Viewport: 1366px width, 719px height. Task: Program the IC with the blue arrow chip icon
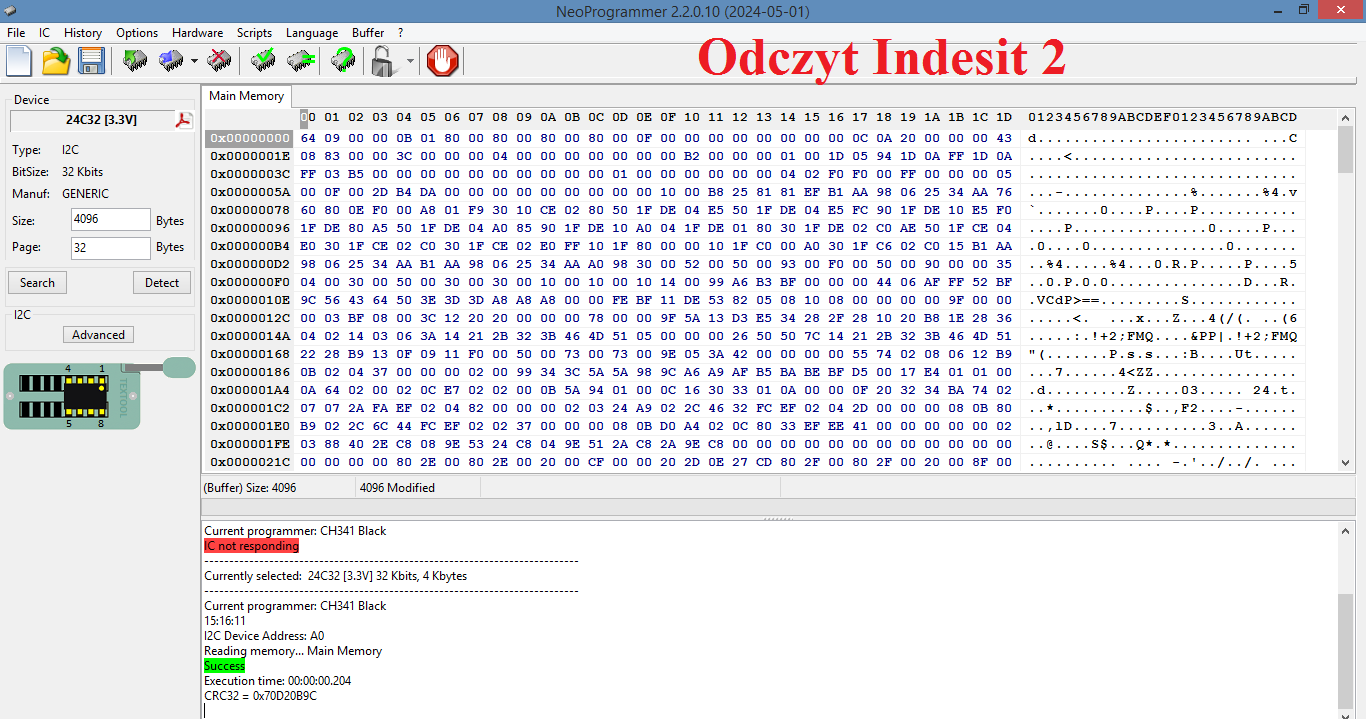pyautogui.click(x=171, y=61)
